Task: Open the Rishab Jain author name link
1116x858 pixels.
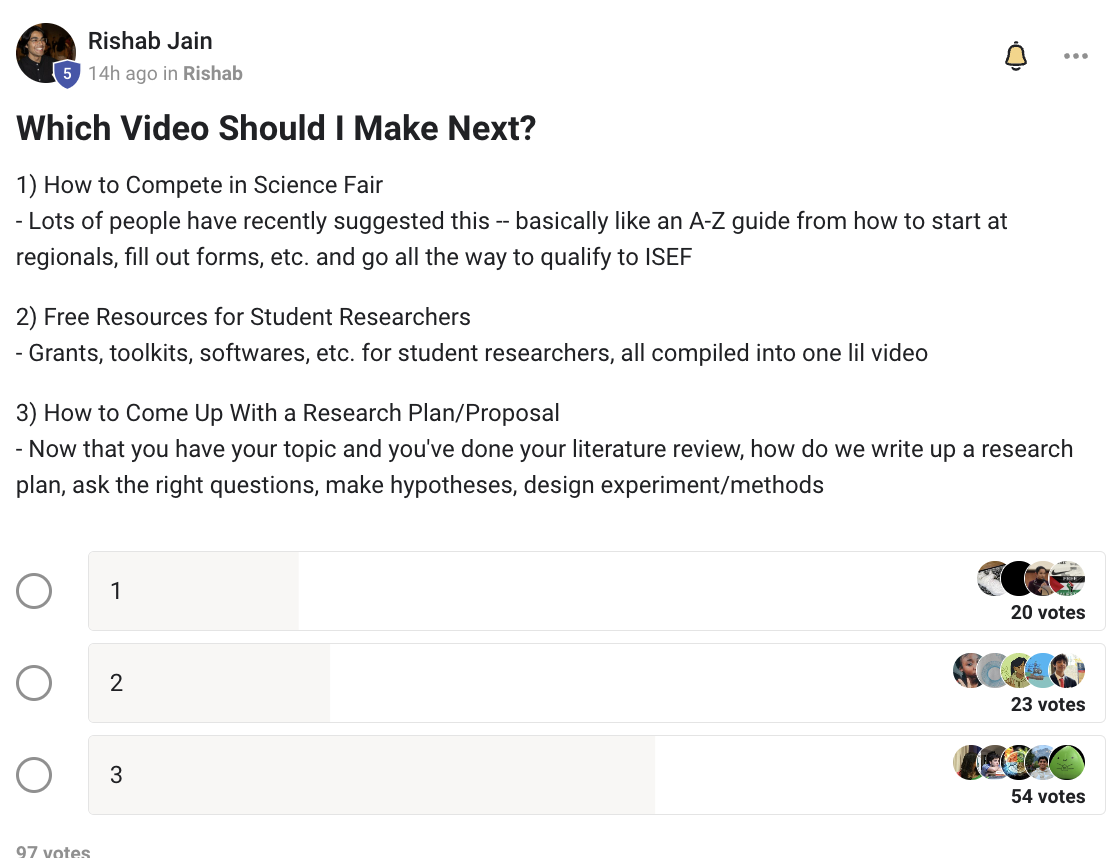Action: [150, 41]
